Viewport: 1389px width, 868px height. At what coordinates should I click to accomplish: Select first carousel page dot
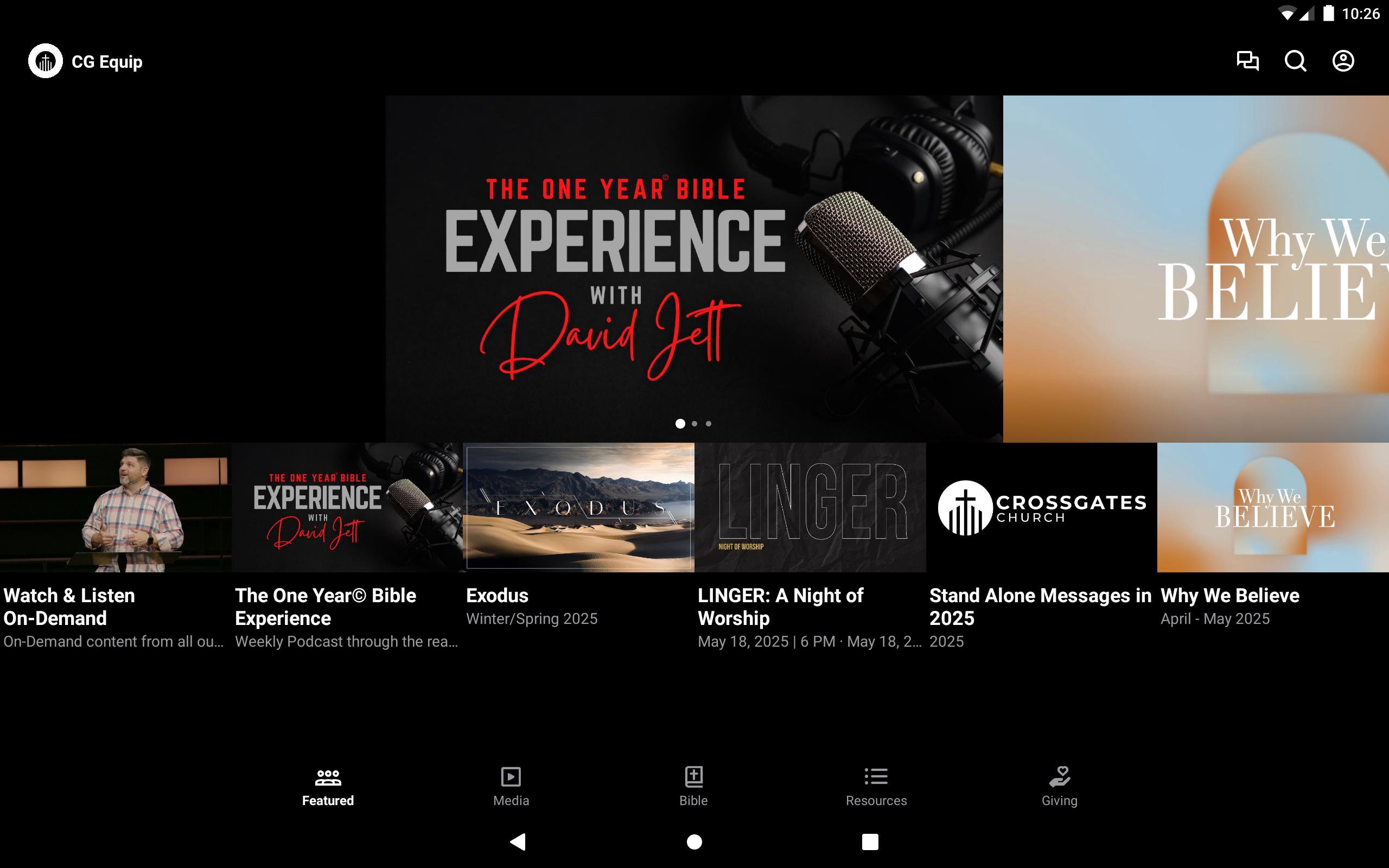pyautogui.click(x=680, y=424)
